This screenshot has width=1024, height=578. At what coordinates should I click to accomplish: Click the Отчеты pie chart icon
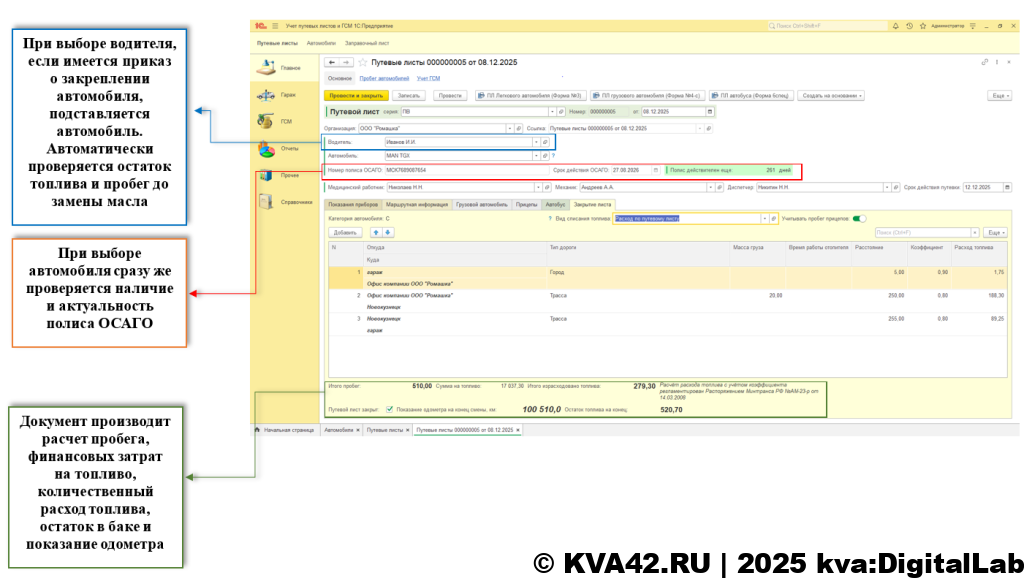pyautogui.click(x=266, y=149)
